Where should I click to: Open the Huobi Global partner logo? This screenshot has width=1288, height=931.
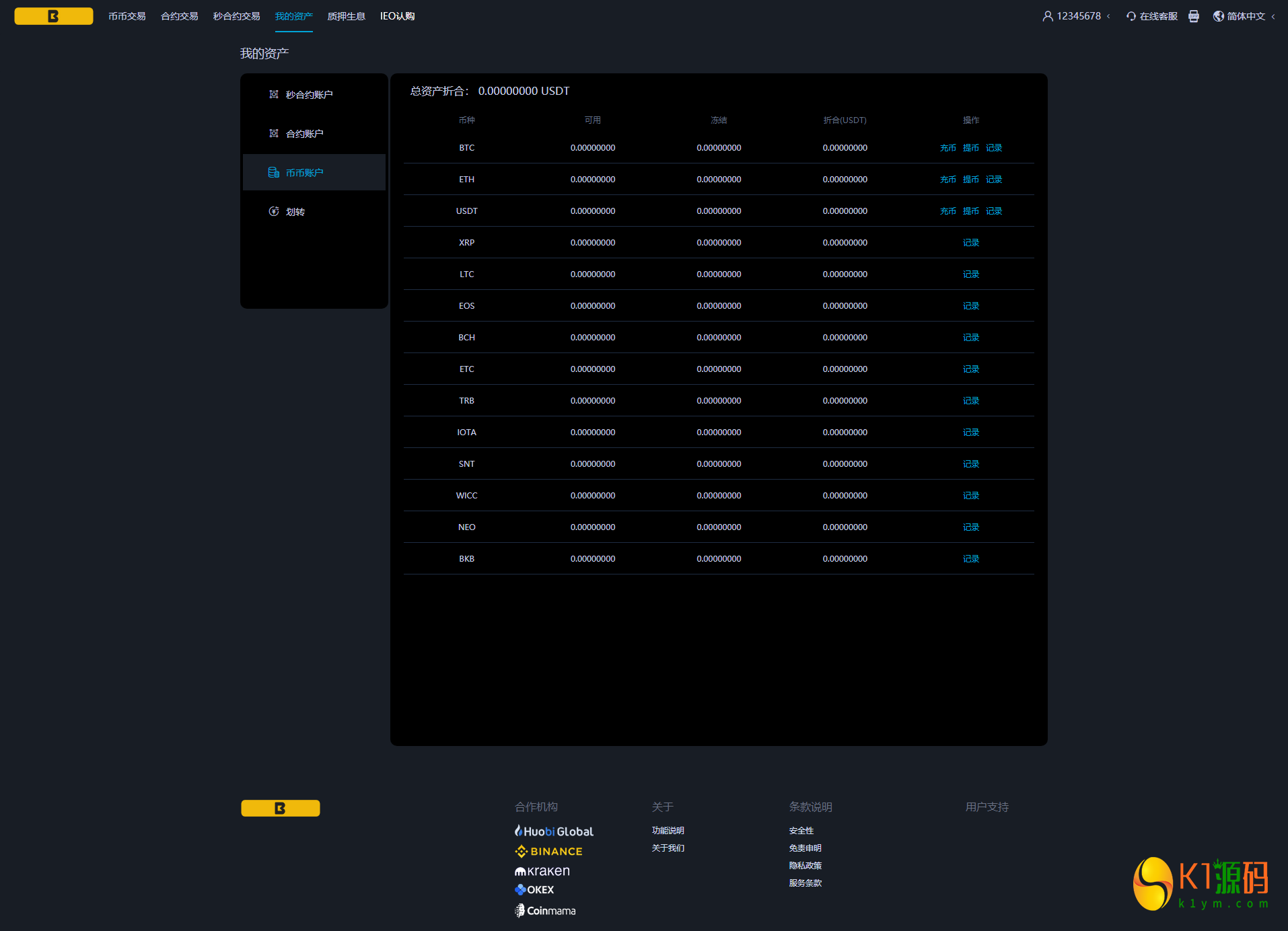click(x=554, y=831)
